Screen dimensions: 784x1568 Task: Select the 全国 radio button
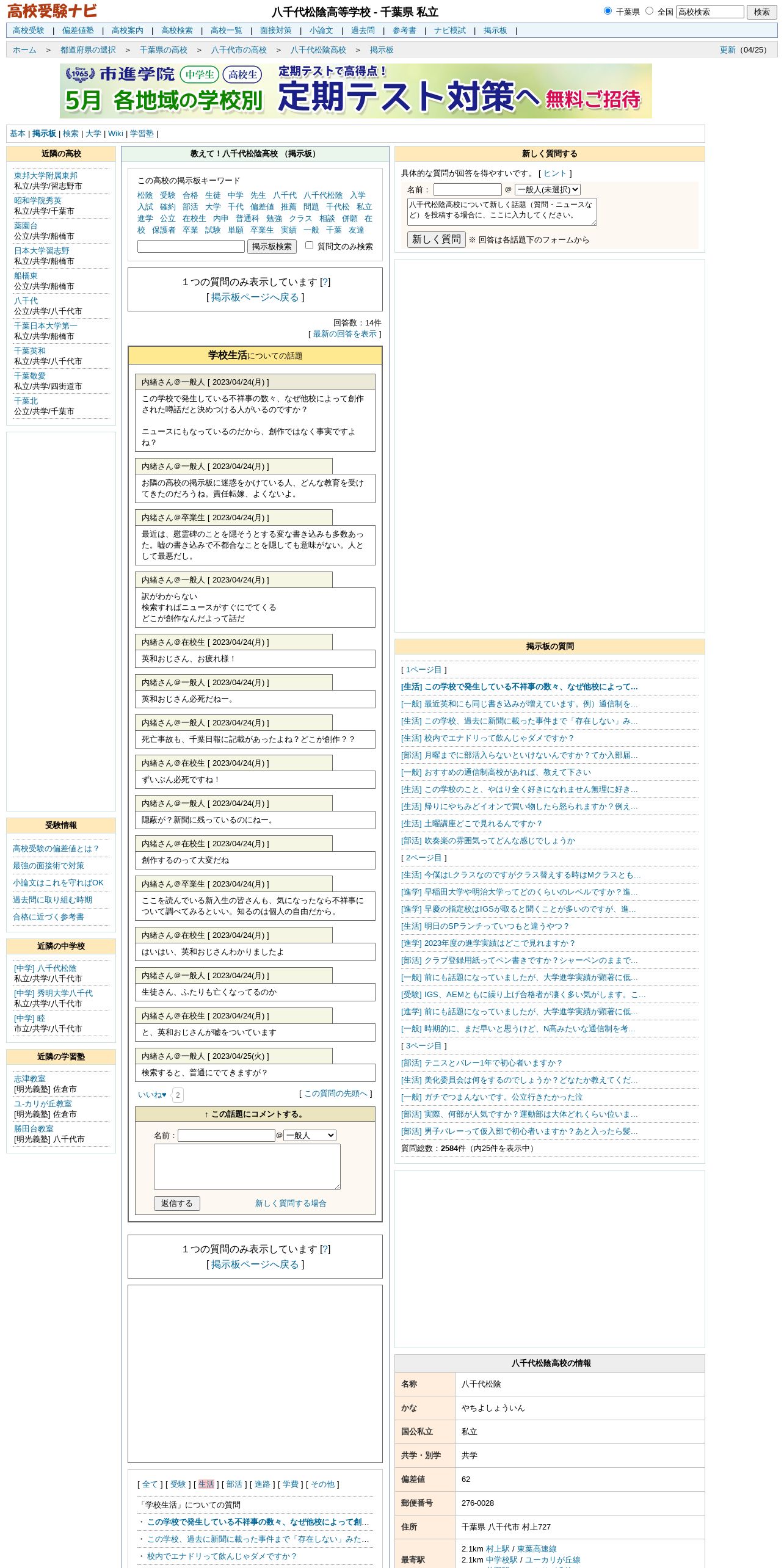(x=649, y=11)
